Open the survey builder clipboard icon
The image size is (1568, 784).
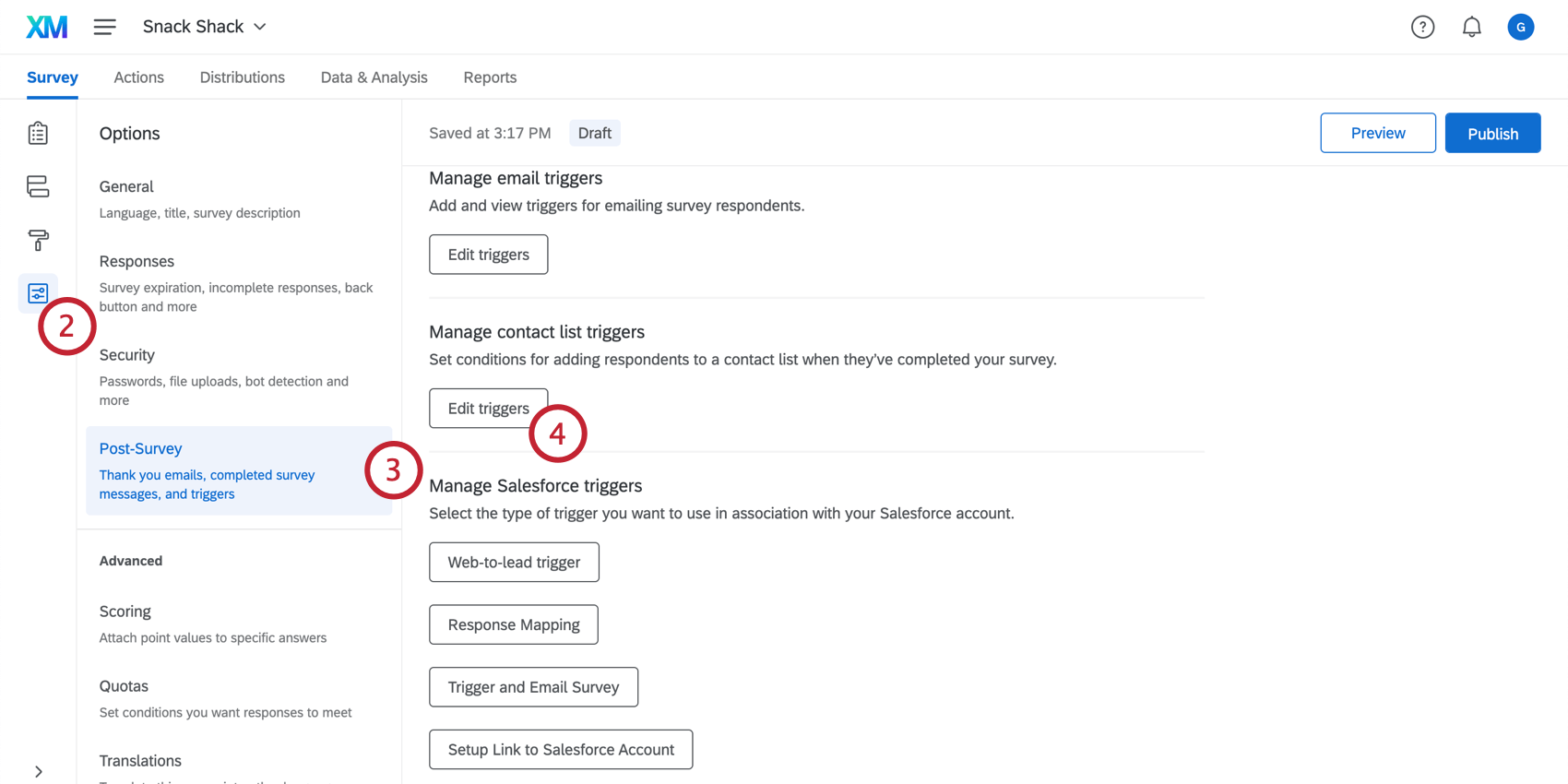coord(38,132)
